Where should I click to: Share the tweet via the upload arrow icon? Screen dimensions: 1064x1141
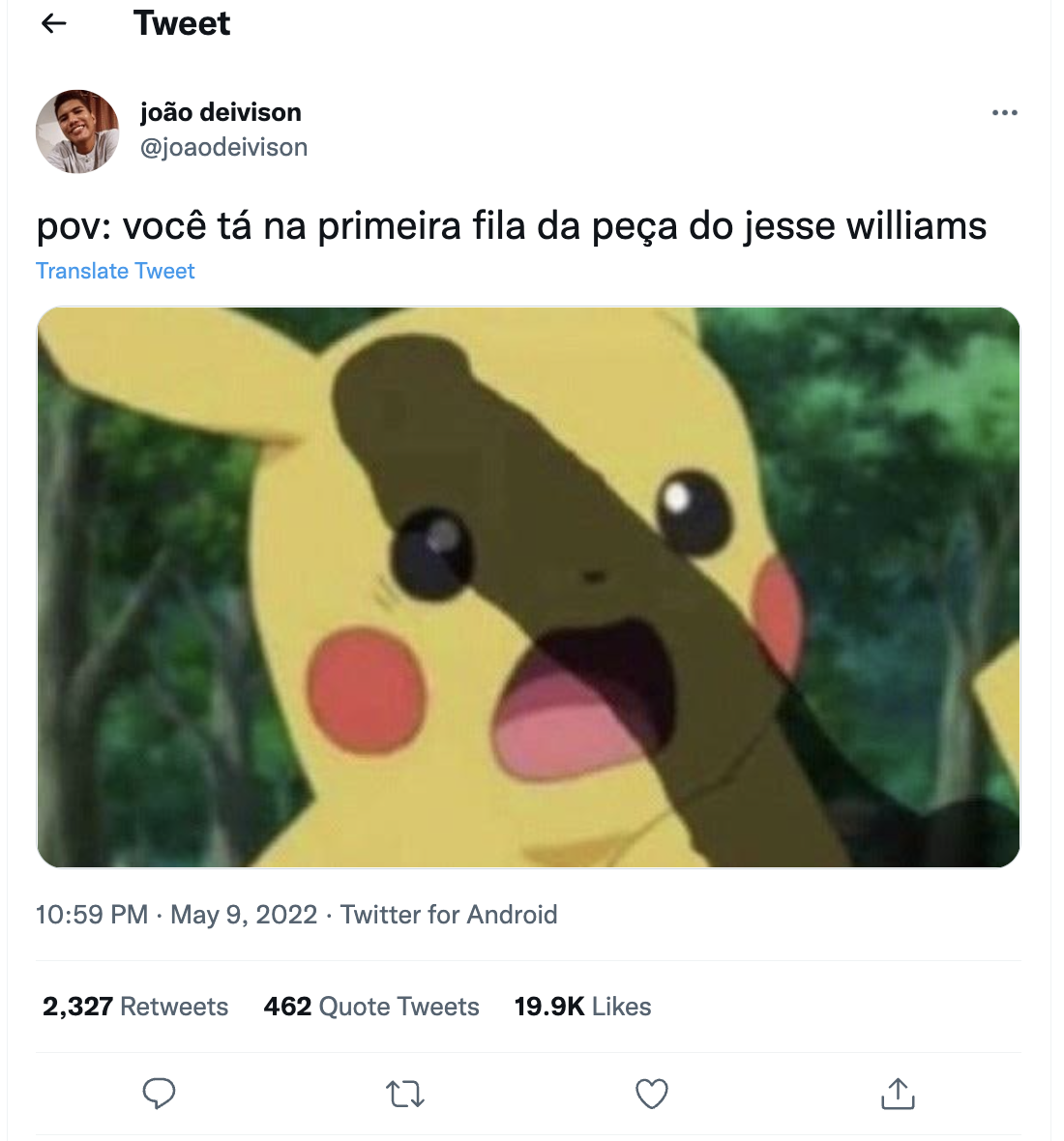tap(898, 1093)
